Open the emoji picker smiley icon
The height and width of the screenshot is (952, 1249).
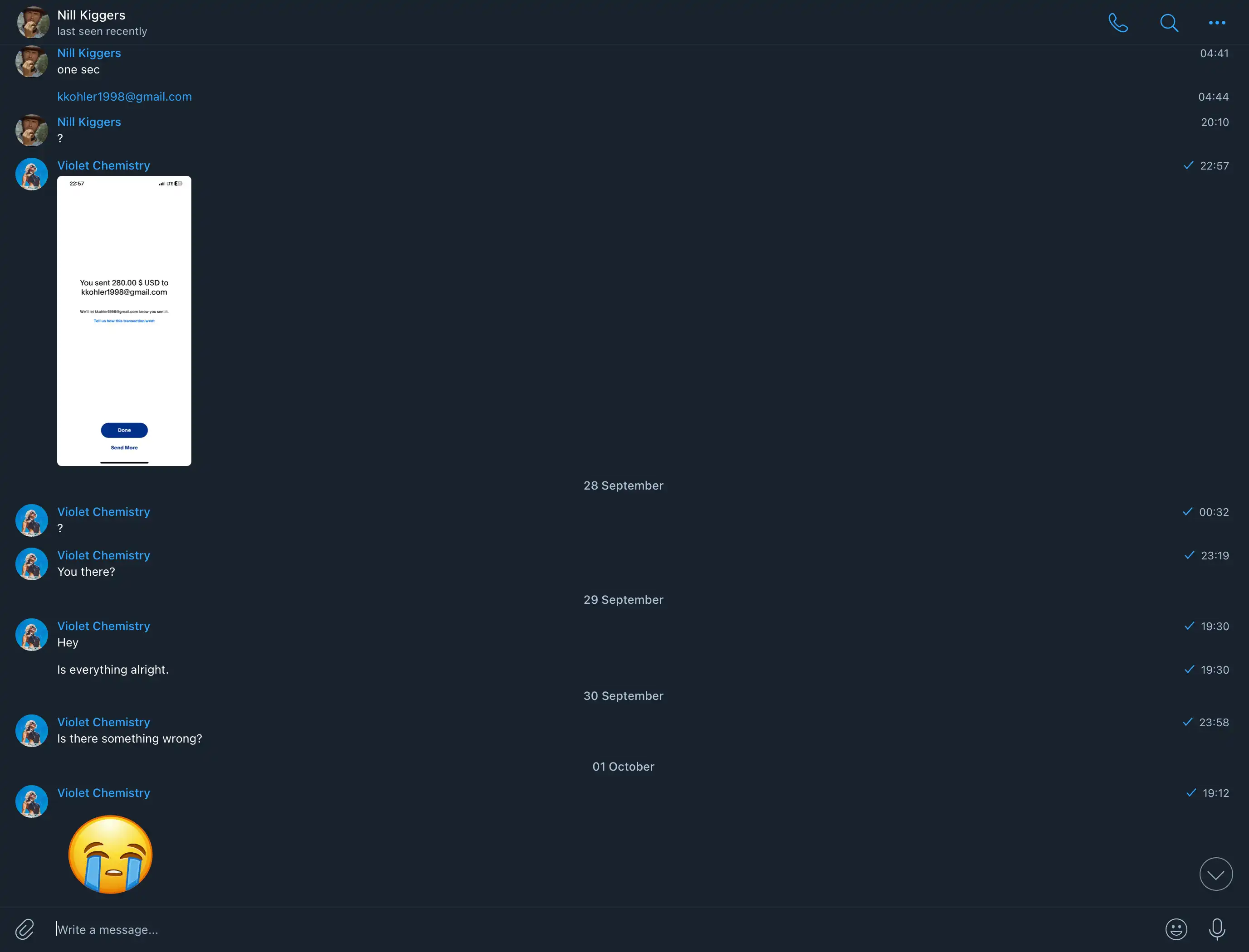(x=1176, y=929)
